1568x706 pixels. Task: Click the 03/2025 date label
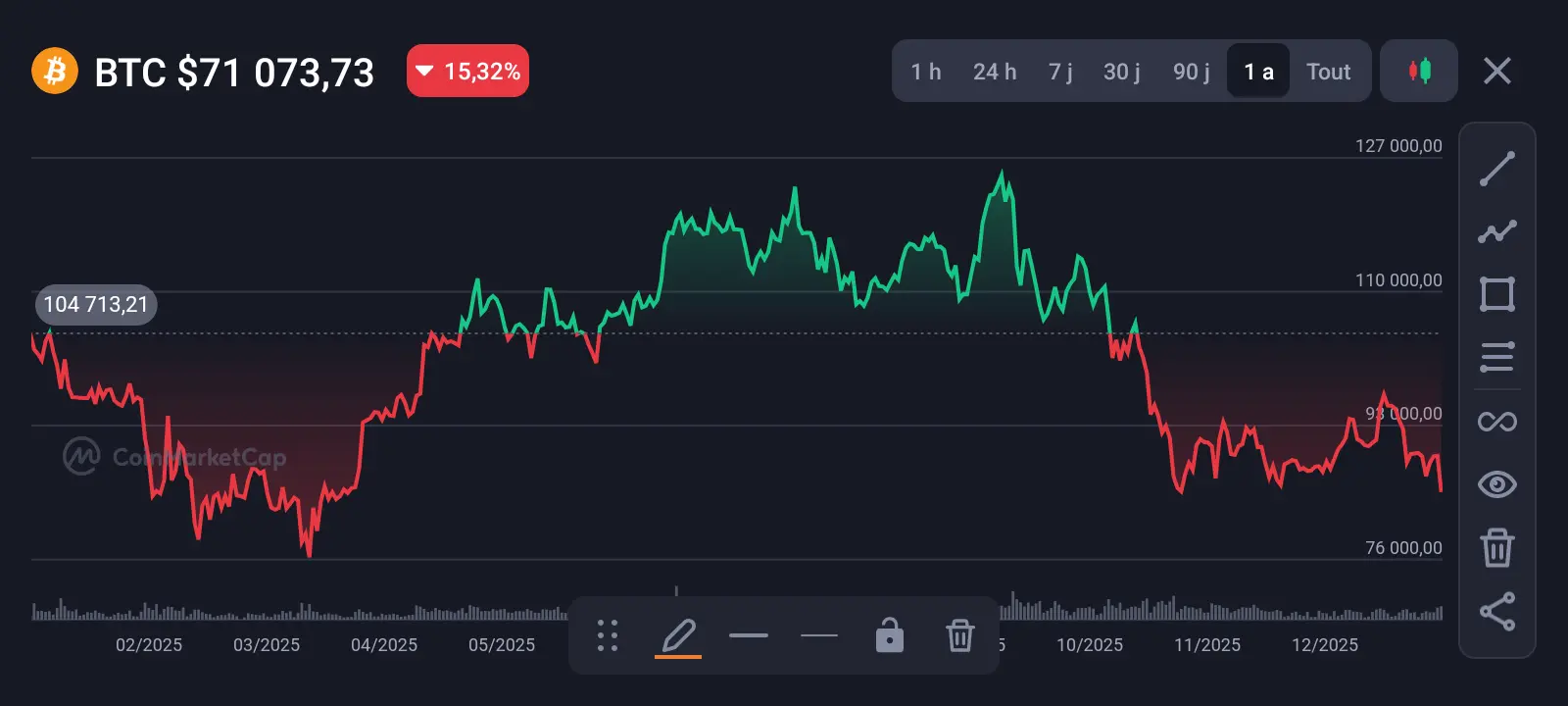click(x=267, y=645)
